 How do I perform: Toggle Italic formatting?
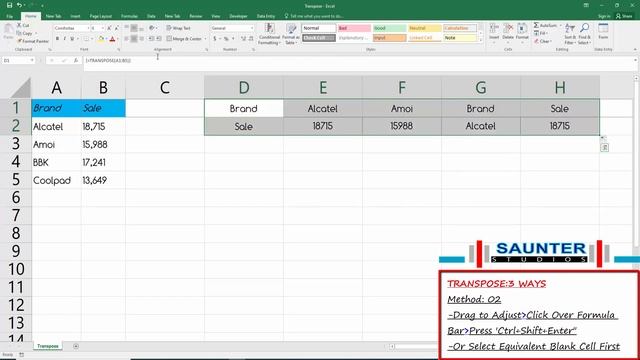click(x=64, y=39)
